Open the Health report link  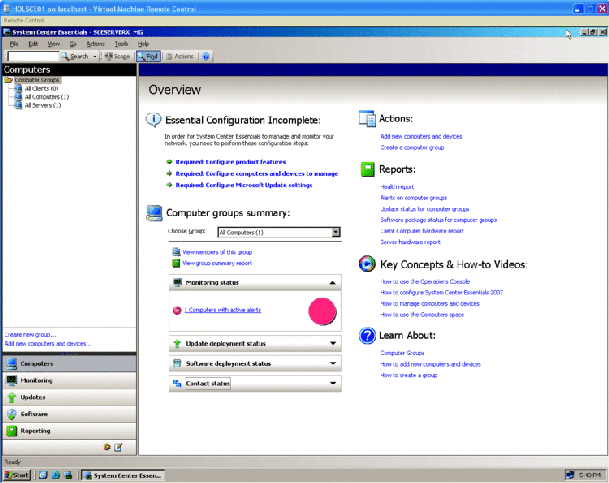point(397,187)
